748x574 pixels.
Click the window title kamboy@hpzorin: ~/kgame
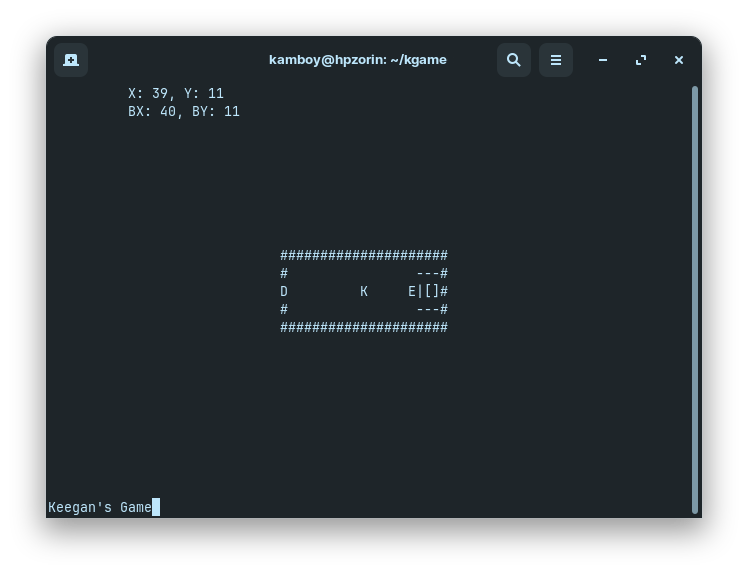point(358,60)
